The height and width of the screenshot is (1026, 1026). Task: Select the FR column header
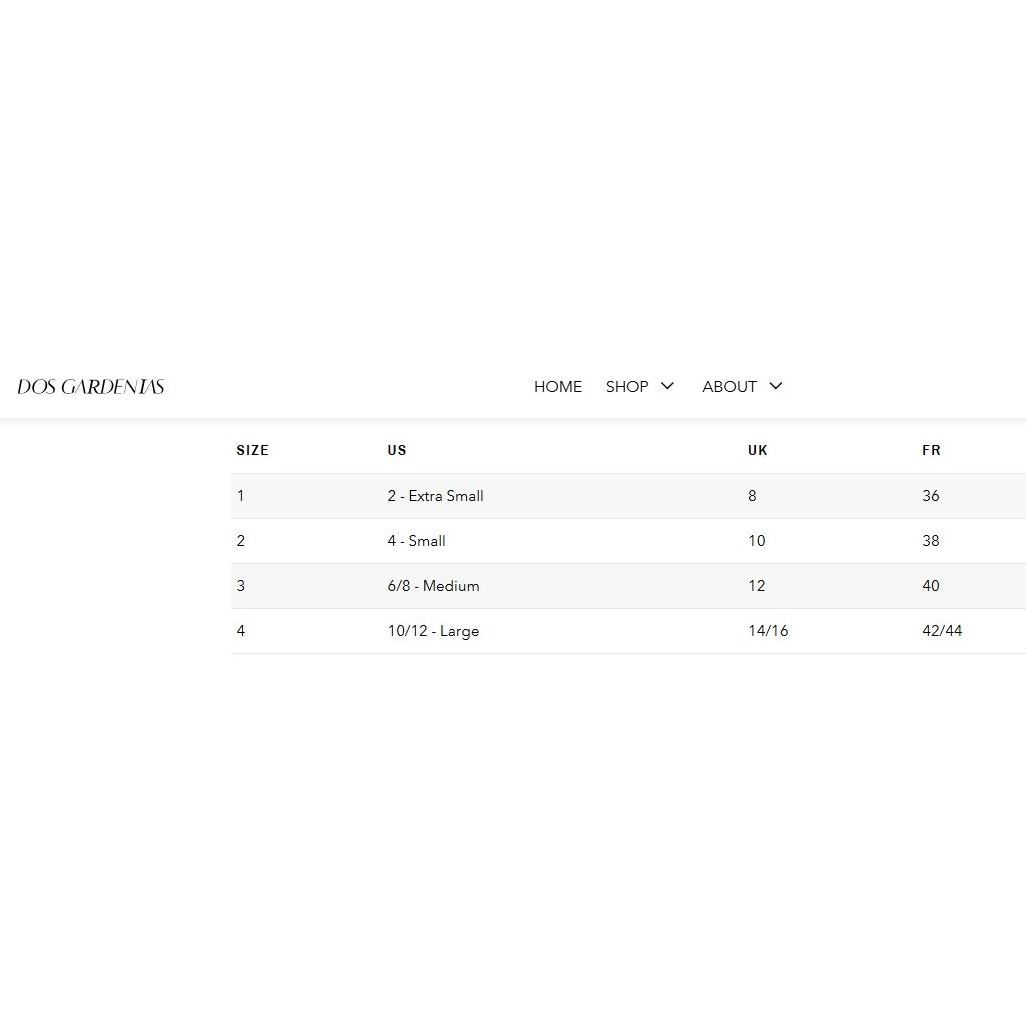[931, 450]
